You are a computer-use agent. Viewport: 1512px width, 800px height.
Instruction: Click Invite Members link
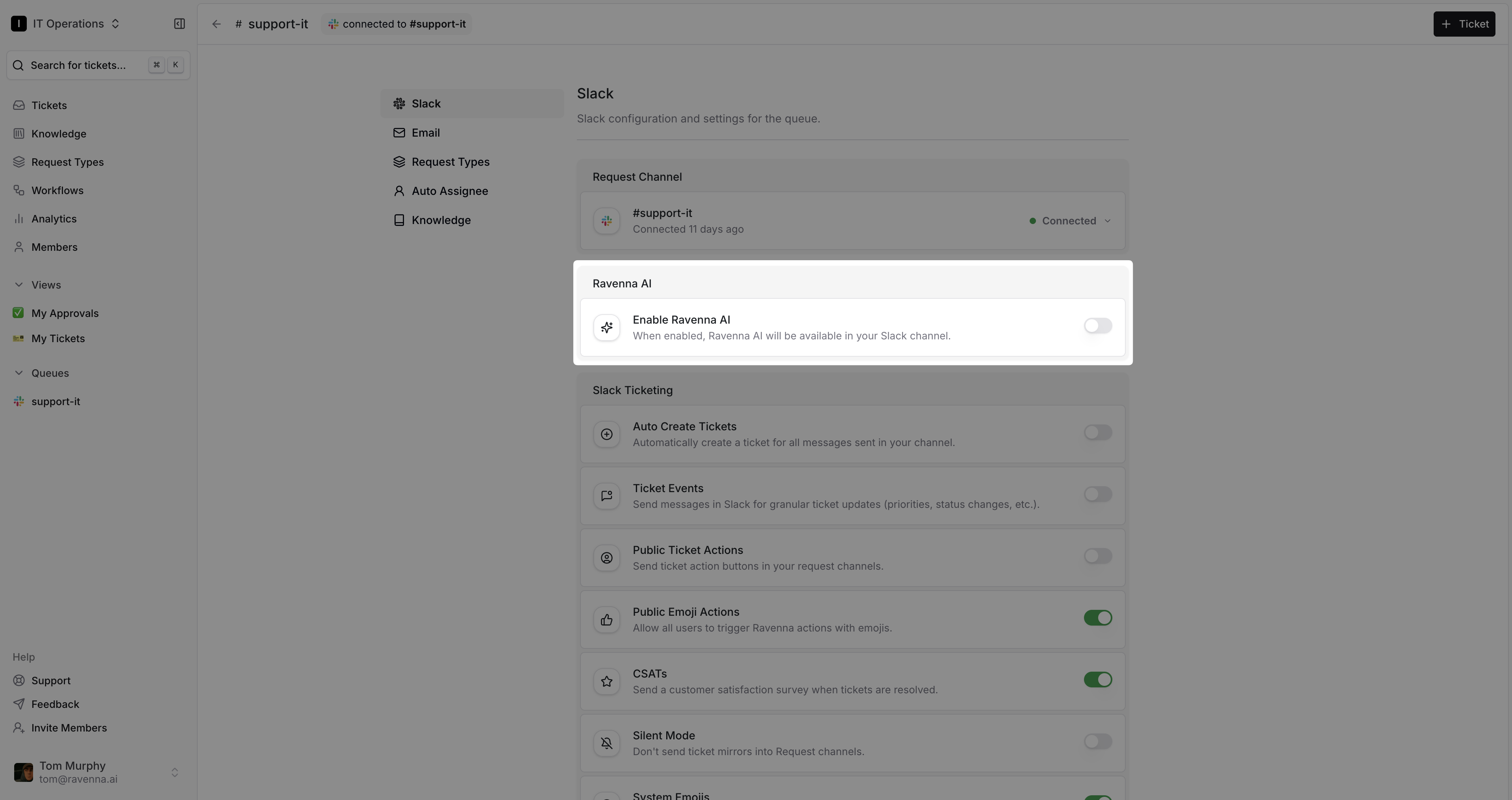pyautogui.click(x=69, y=728)
